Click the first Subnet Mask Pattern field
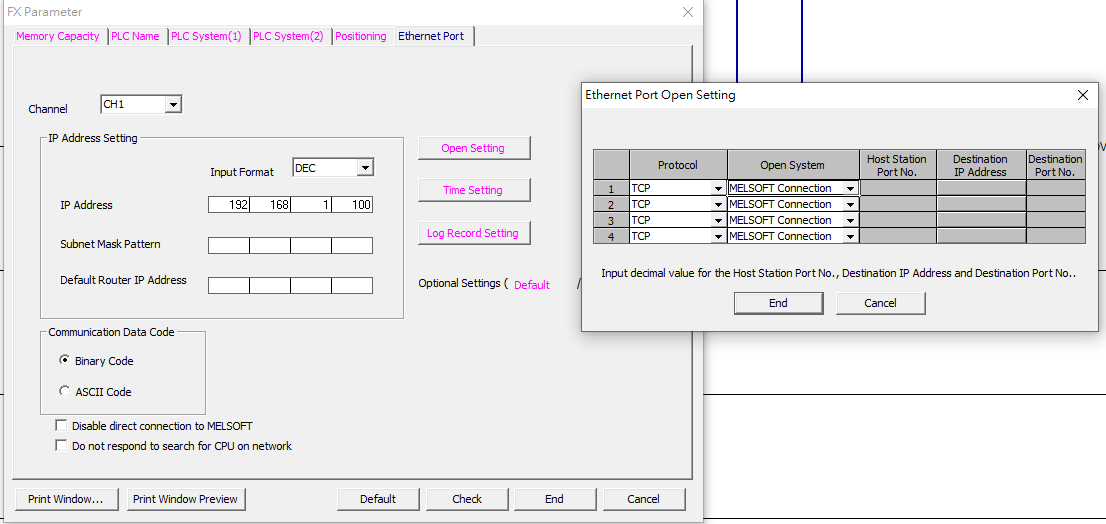The height and width of the screenshot is (524, 1106). click(228, 245)
